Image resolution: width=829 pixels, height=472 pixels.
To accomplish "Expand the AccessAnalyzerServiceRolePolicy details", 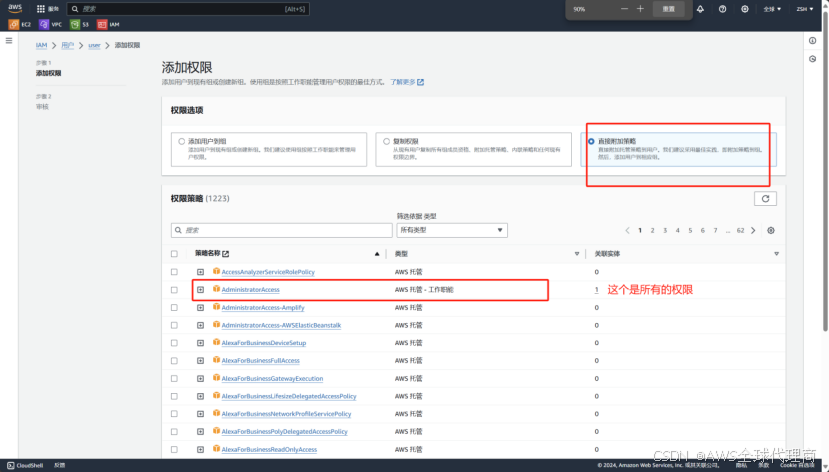I will 200,272.
